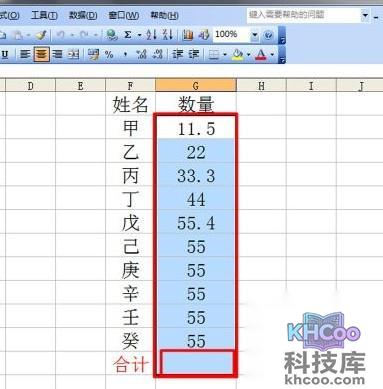
Task: Open the Font Color dropdown arrow
Action: (x=272, y=54)
